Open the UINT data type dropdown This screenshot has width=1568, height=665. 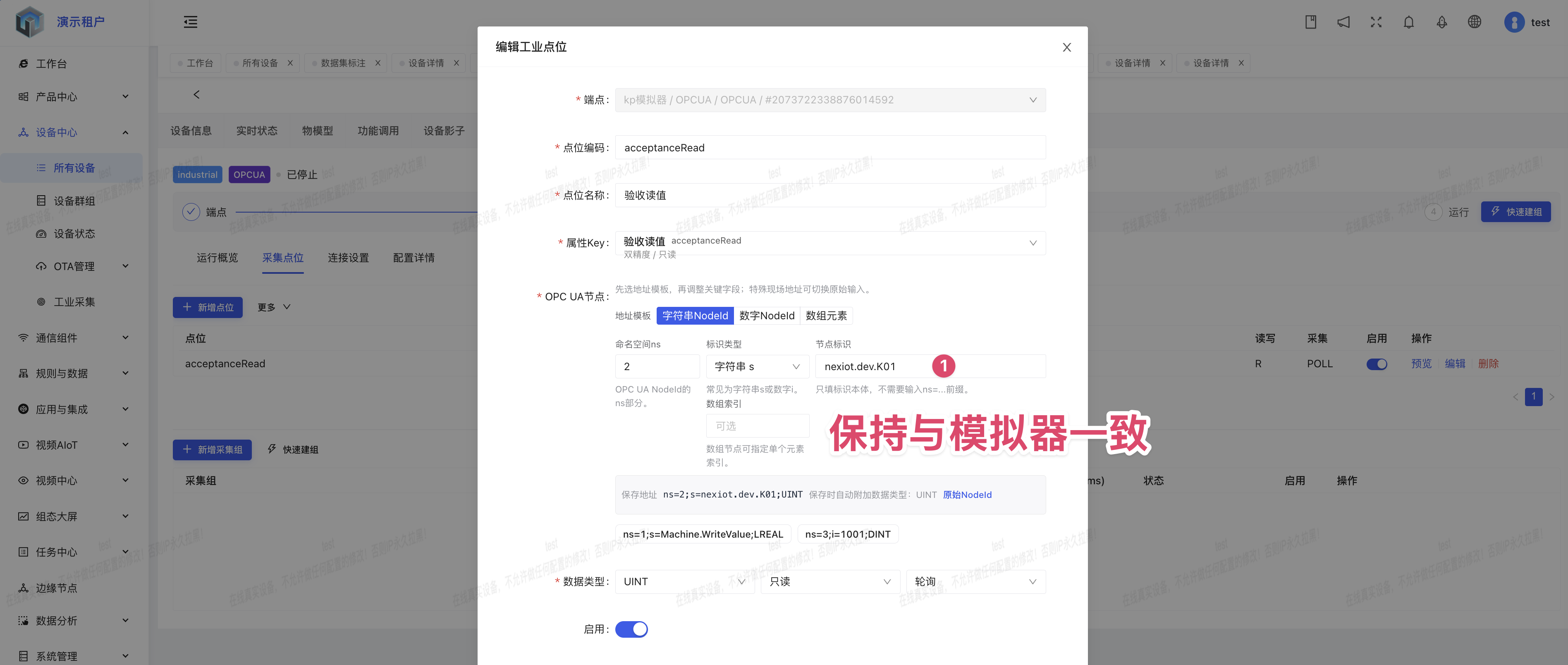click(684, 581)
